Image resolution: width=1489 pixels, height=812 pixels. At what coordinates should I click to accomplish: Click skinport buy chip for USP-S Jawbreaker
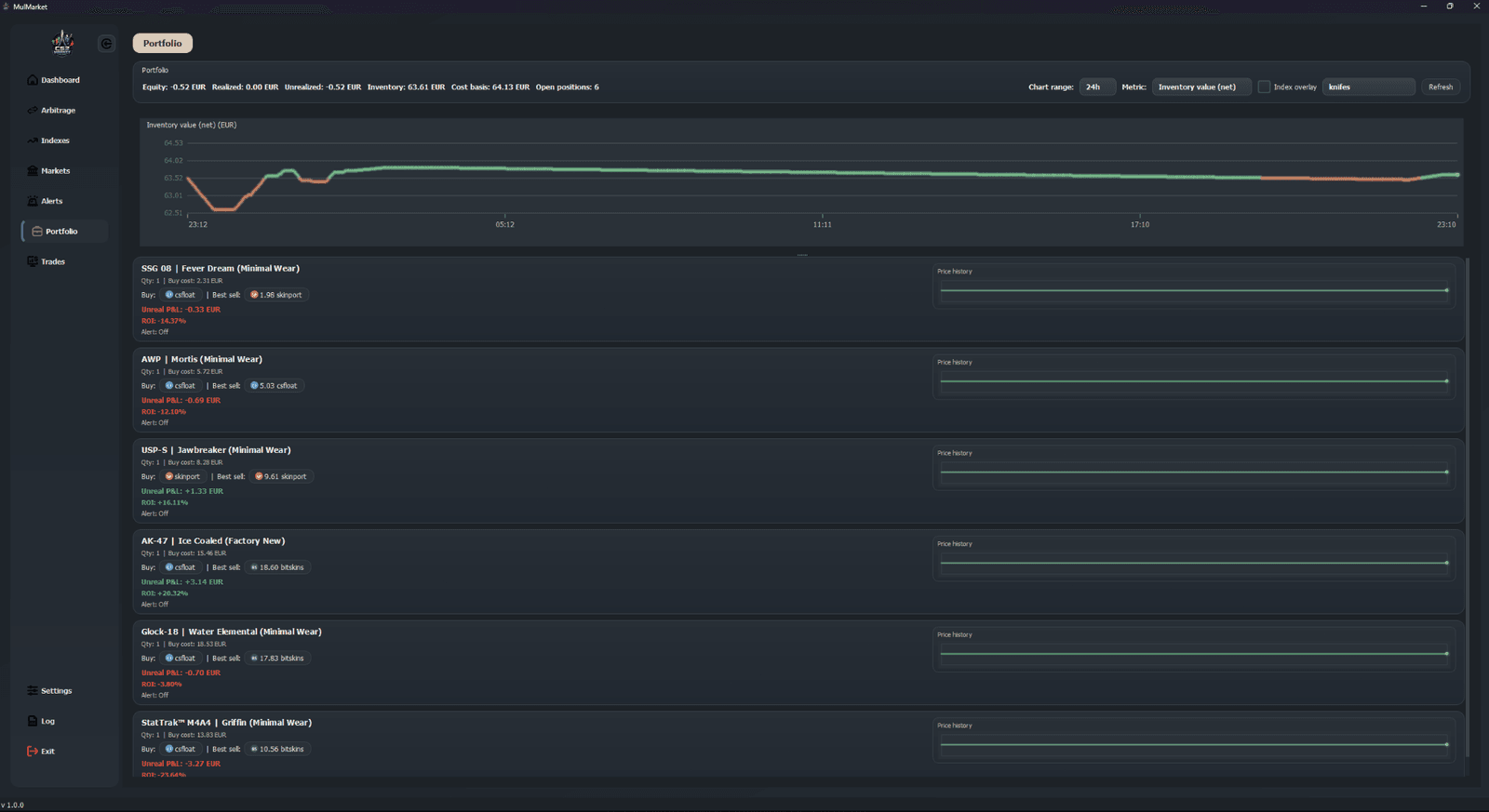click(182, 476)
